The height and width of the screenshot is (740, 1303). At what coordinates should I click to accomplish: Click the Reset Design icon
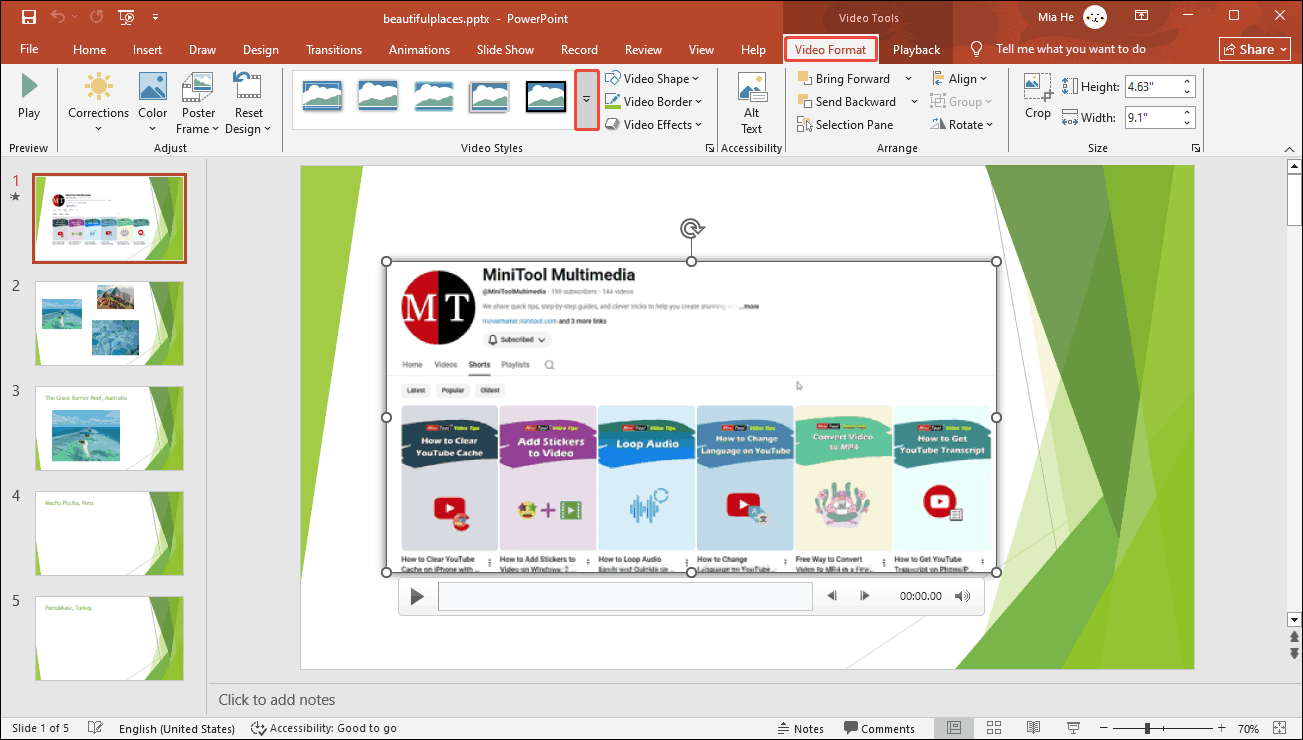[247, 86]
